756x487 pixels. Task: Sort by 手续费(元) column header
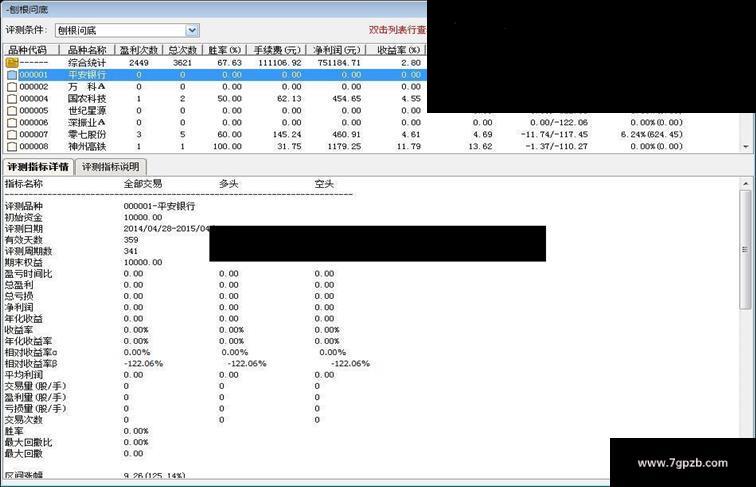click(x=277, y=50)
